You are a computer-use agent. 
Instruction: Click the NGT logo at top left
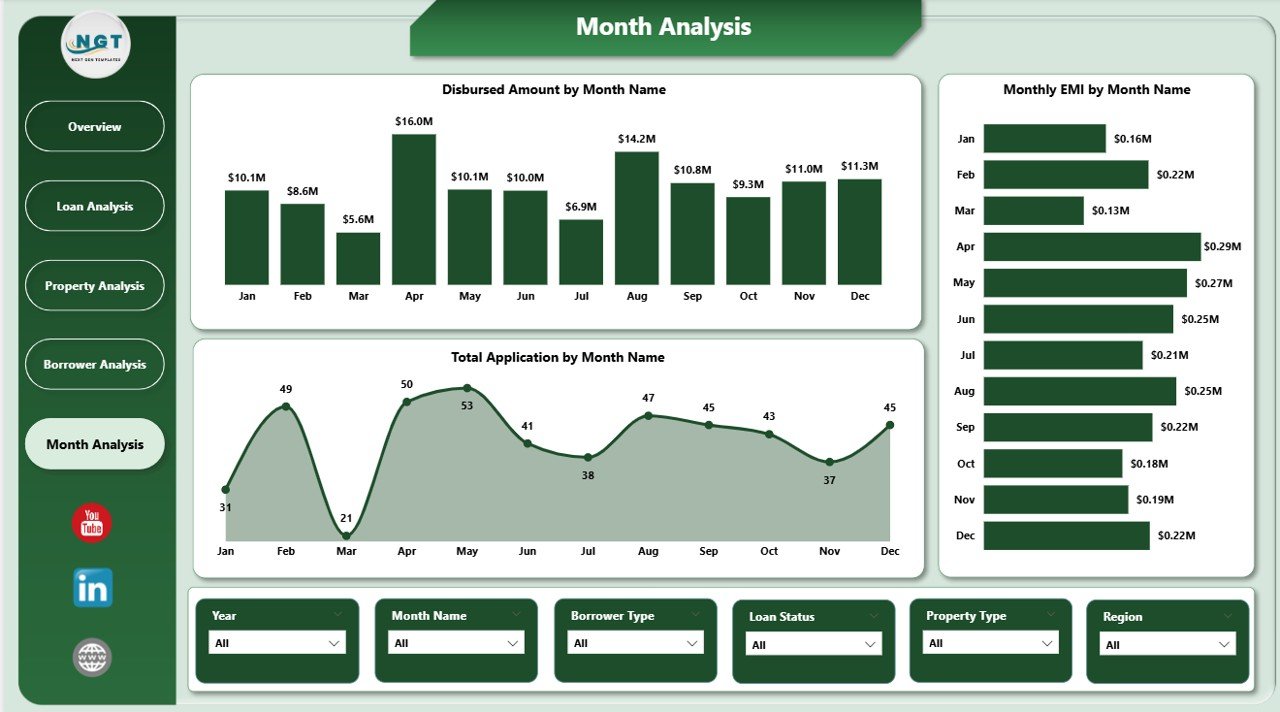click(95, 44)
